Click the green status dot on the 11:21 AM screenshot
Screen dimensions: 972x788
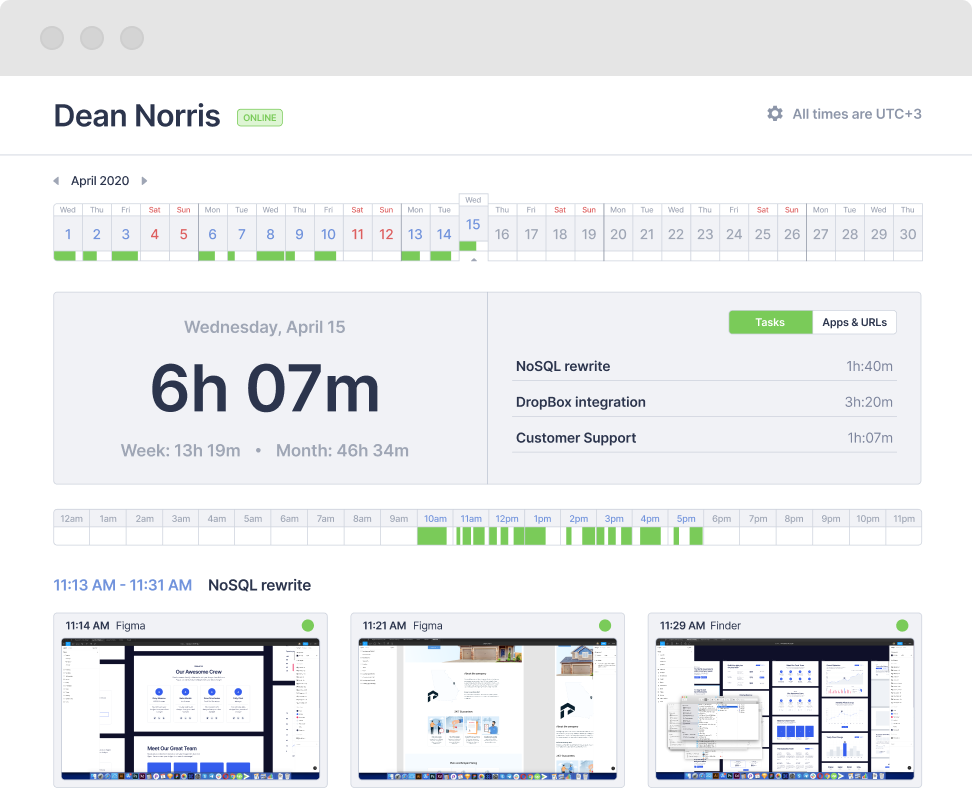[604, 624]
